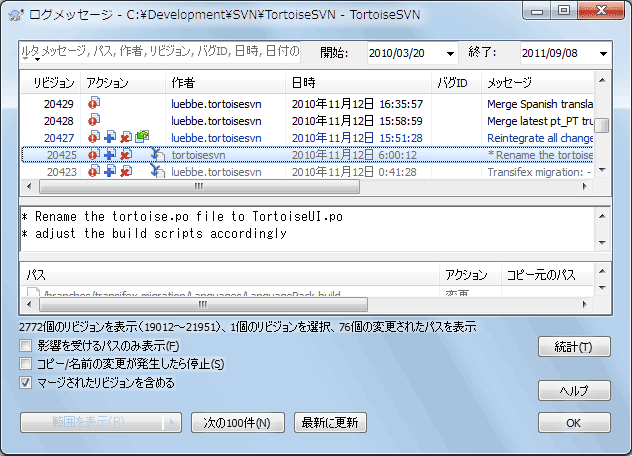Sort by the 日時 column header
The image size is (632, 456).
point(358,83)
